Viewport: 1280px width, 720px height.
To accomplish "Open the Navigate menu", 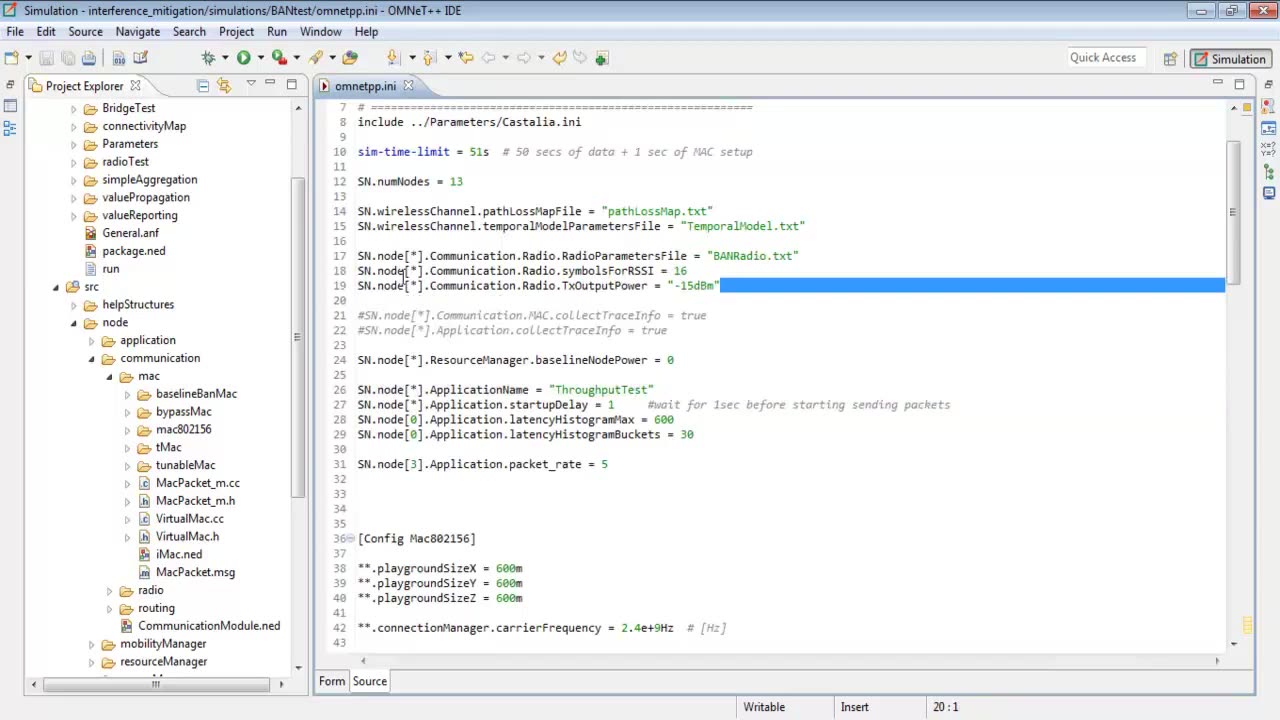I will pyautogui.click(x=137, y=32).
